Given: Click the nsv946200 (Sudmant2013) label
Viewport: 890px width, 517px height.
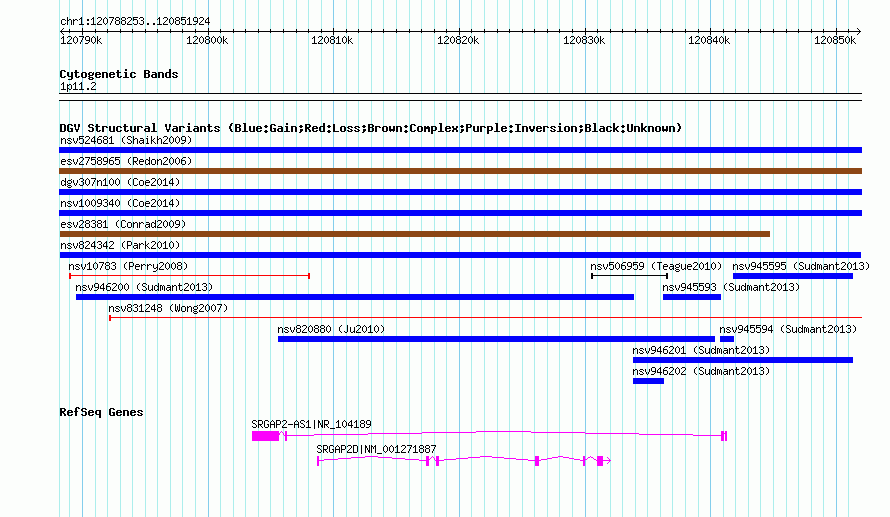Looking at the screenshot, I should tap(144, 287).
